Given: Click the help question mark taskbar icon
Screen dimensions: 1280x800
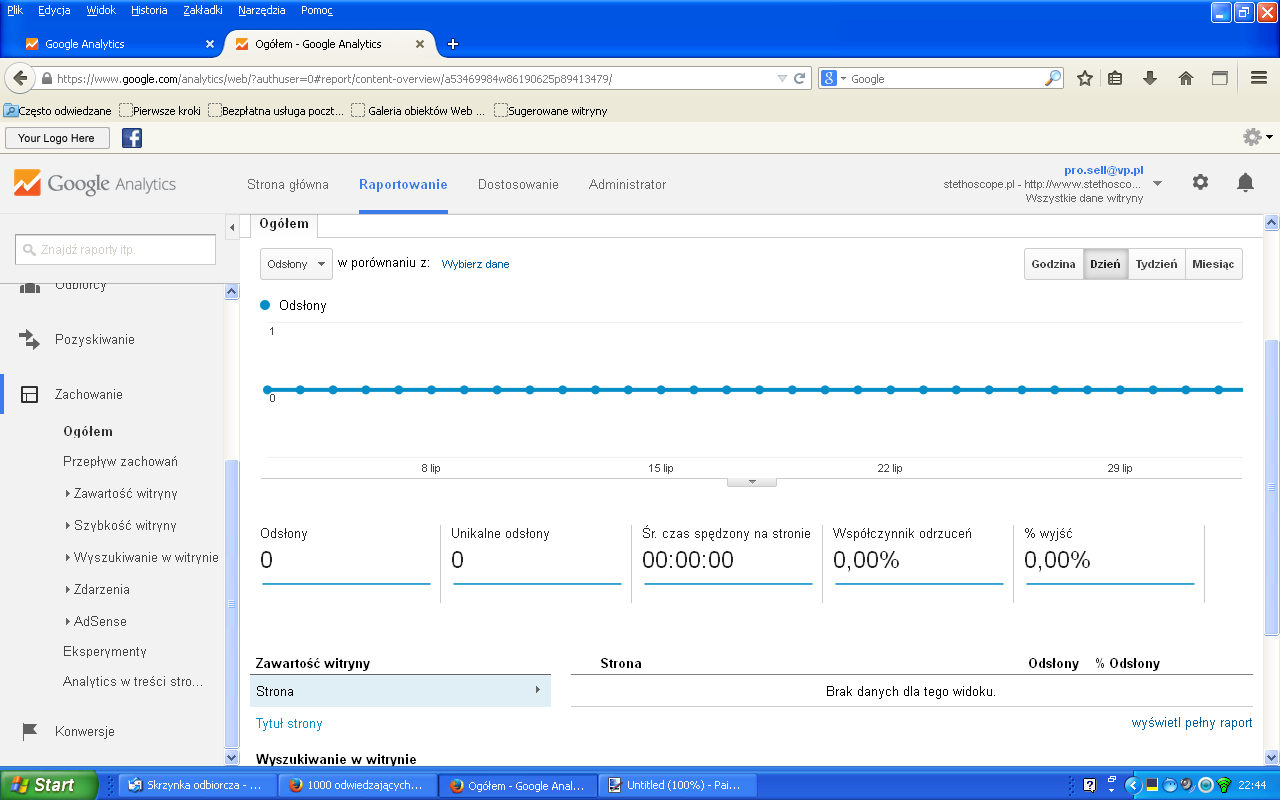Looking at the screenshot, I should [x=1090, y=785].
